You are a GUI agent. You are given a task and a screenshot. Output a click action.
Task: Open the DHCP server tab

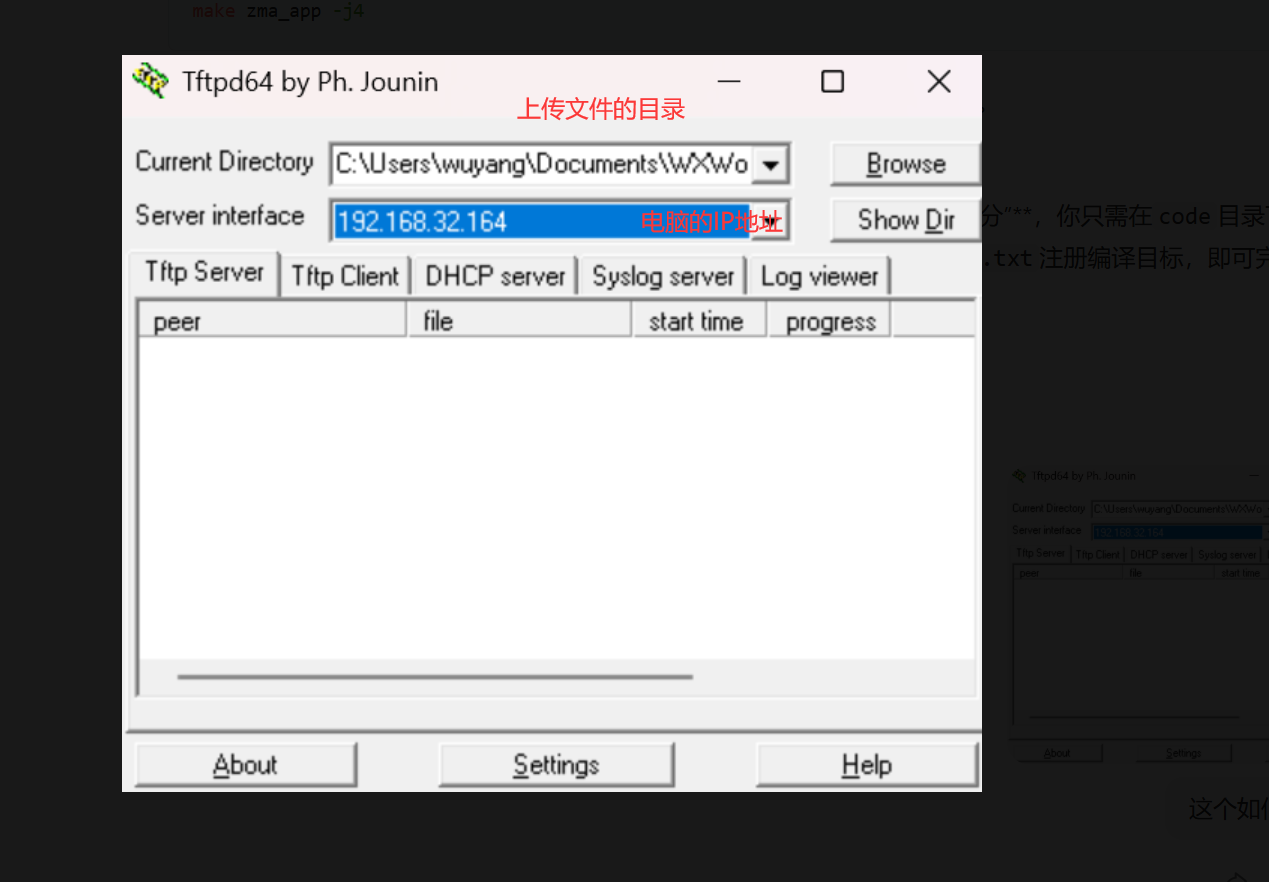click(495, 276)
